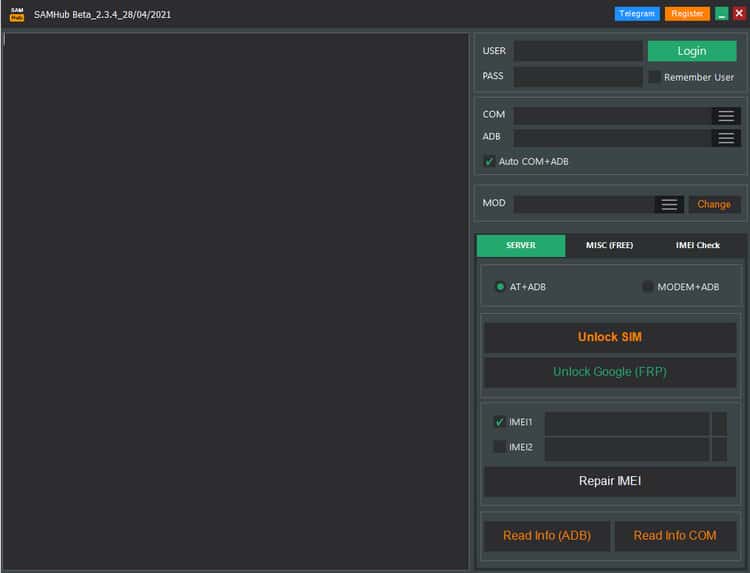Select the AT+ADB radio option
This screenshot has width=750, height=573.
coord(500,286)
